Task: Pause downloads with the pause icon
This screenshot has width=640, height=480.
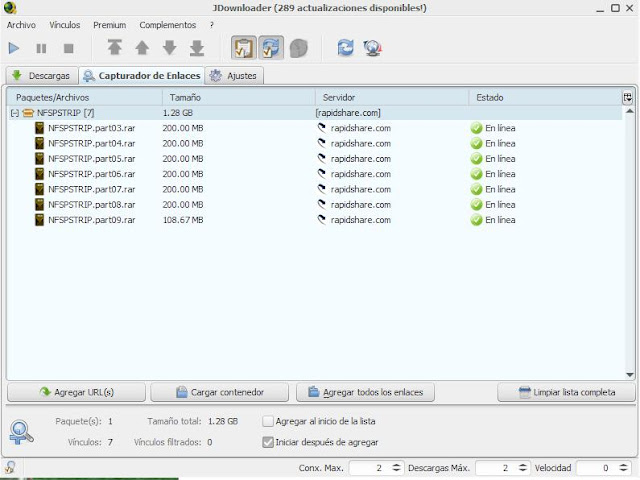Action: 41,48
